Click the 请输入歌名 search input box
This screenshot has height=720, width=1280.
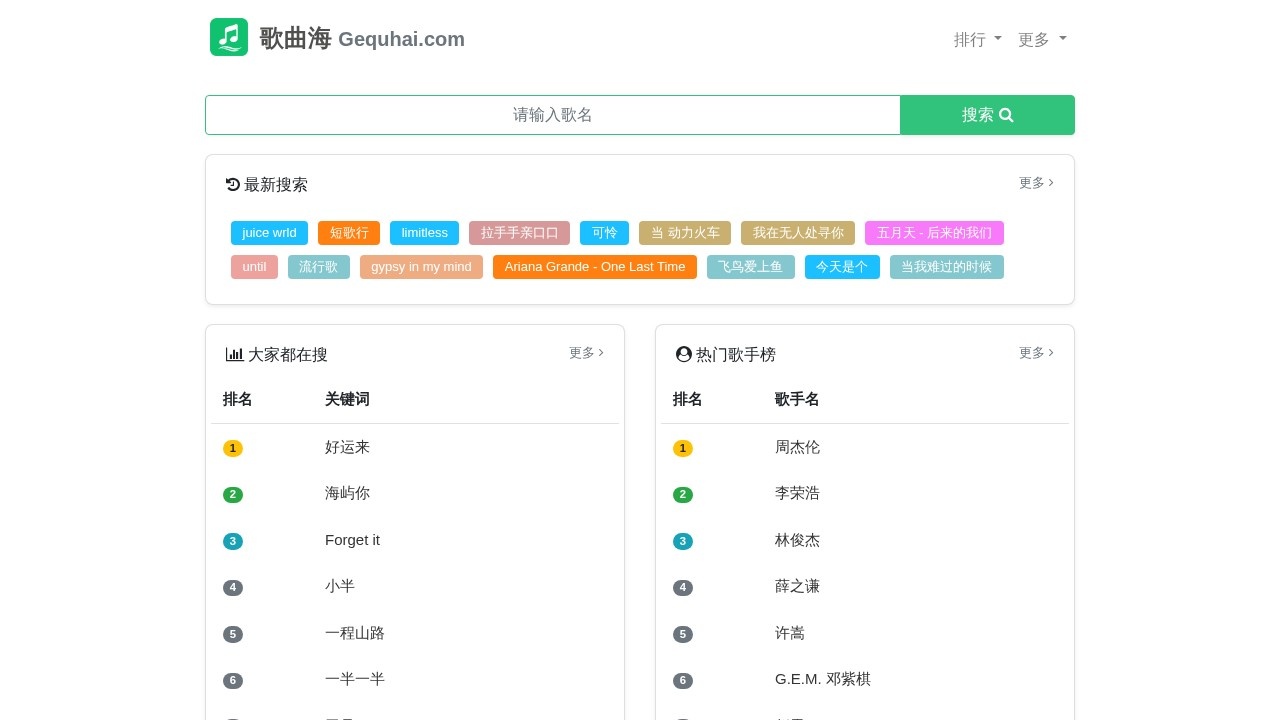pos(553,115)
